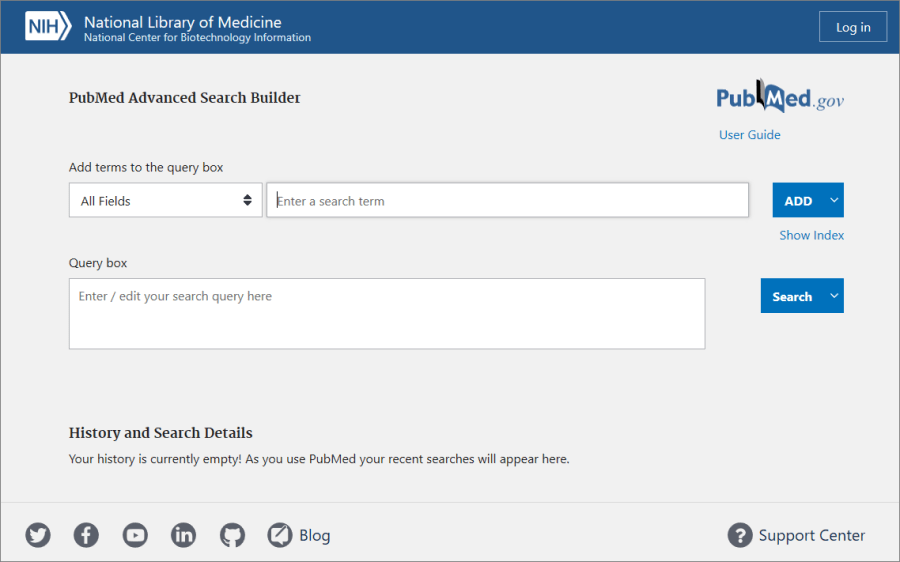Screen dimensions: 900x562
Task: Open the Blog link
Action: 315,536
